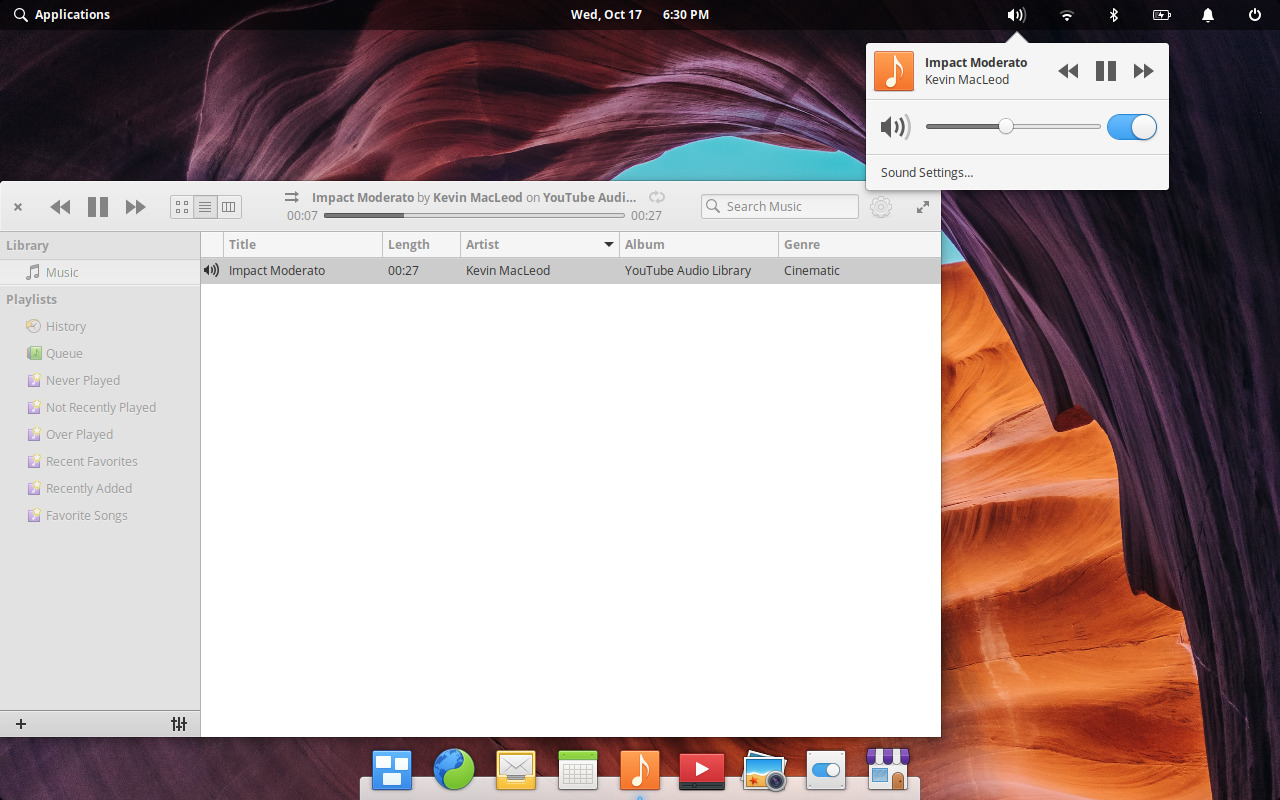This screenshot has width=1280, height=800.
Task: Select the Recently Added playlist
Action: (88, 488)
